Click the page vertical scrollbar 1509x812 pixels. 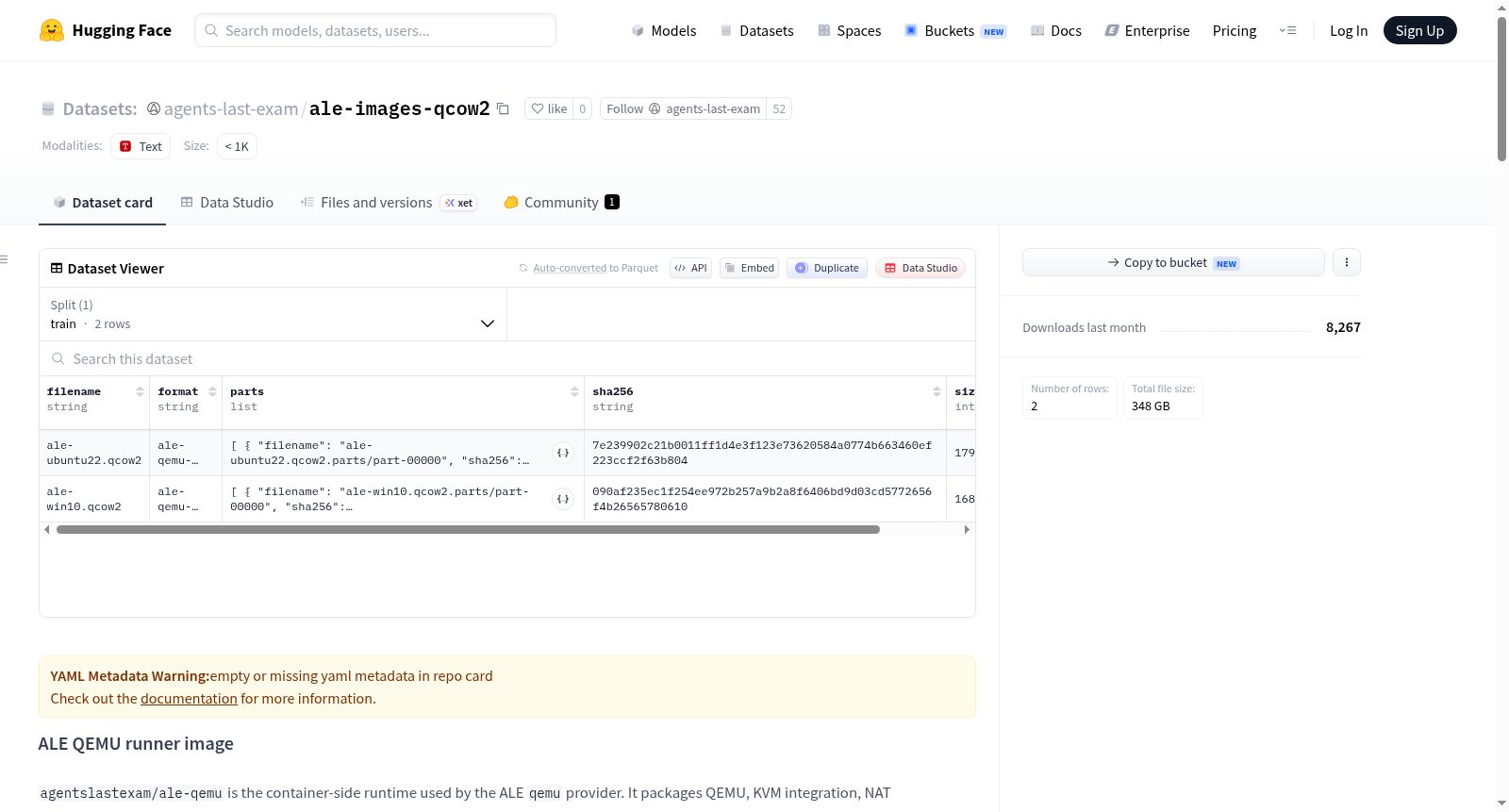(x=1501, y=90)
